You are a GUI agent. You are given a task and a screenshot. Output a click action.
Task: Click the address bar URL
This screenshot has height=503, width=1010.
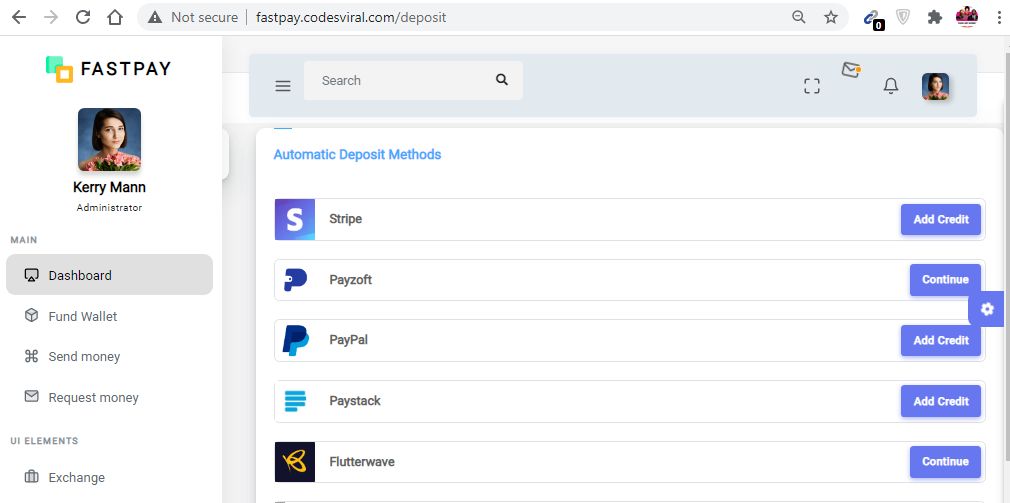(351, 17)
